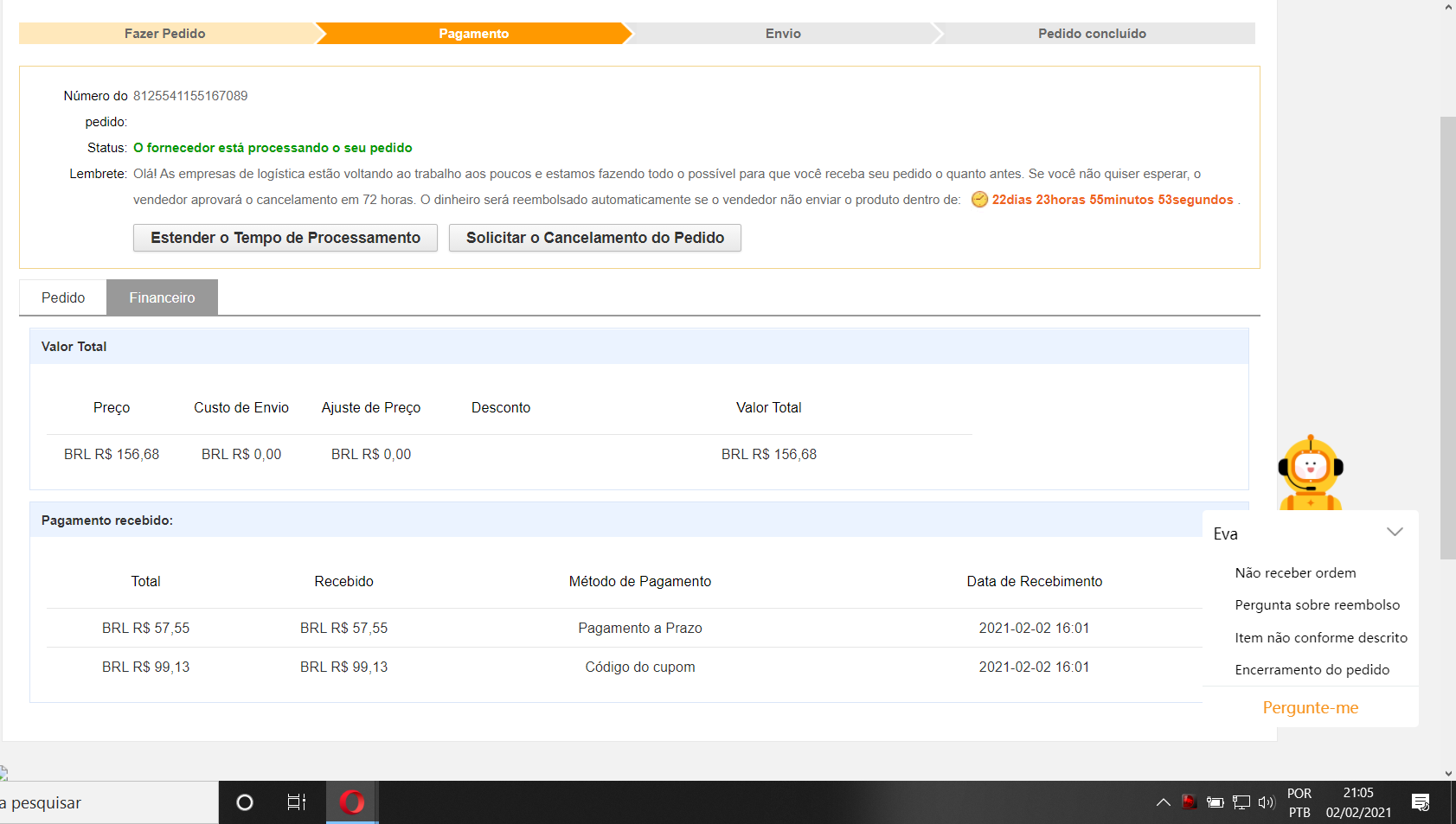Show hidden system tray icons arrow
Viewport: 1456px width, 824px height.
[1164, 802]
